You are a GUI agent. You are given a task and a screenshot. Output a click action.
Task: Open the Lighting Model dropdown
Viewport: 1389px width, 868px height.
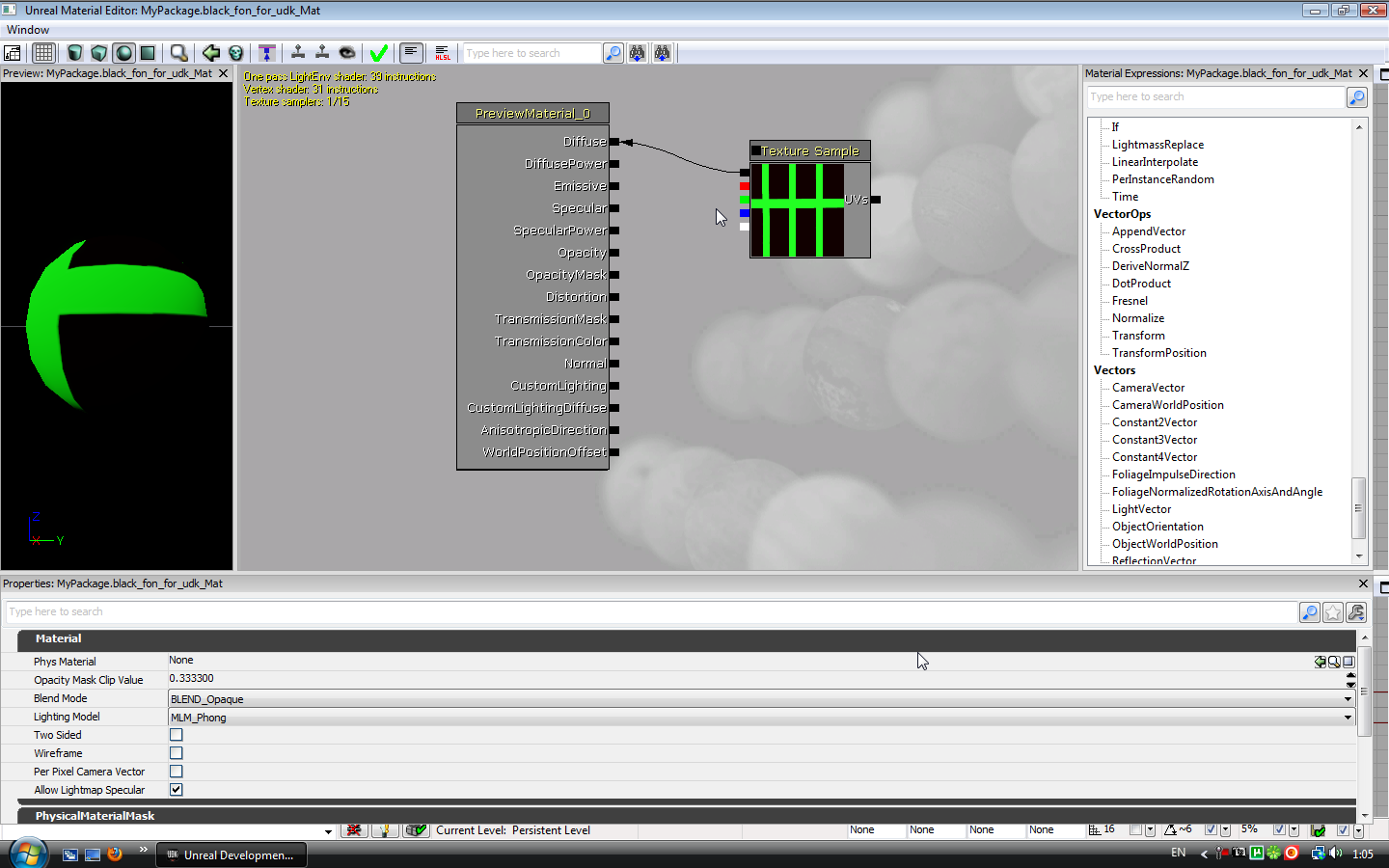click(1348, 718)
